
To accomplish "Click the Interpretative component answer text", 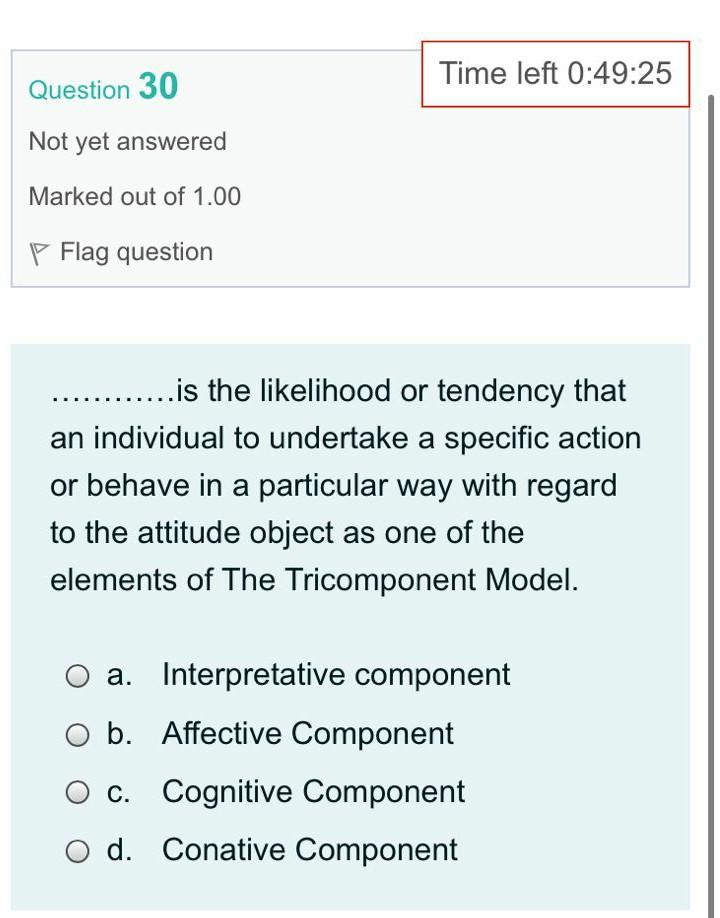I will (x=336, y=675).
